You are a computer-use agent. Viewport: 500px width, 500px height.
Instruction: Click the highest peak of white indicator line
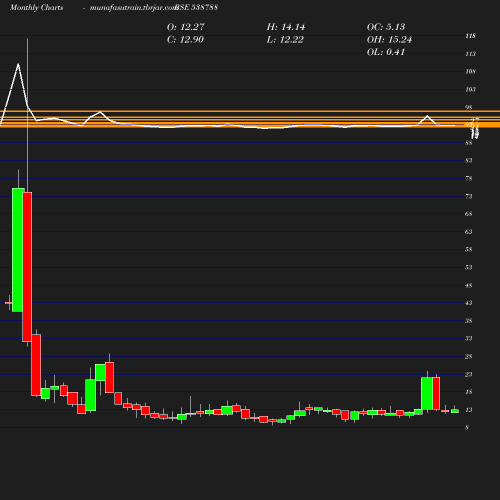pos(18,64)
